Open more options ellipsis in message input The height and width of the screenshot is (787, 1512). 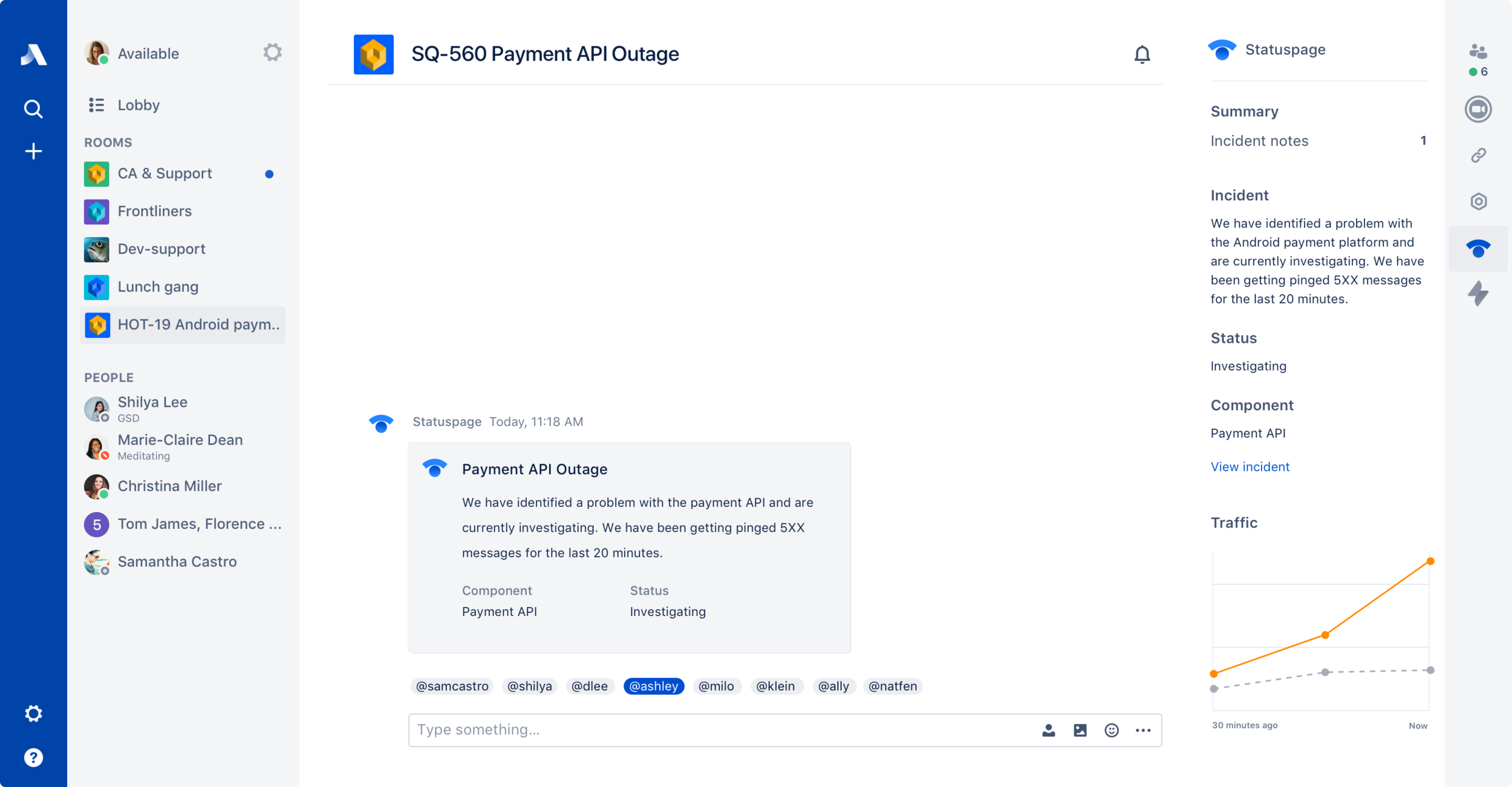click(x=1143, y=730)
